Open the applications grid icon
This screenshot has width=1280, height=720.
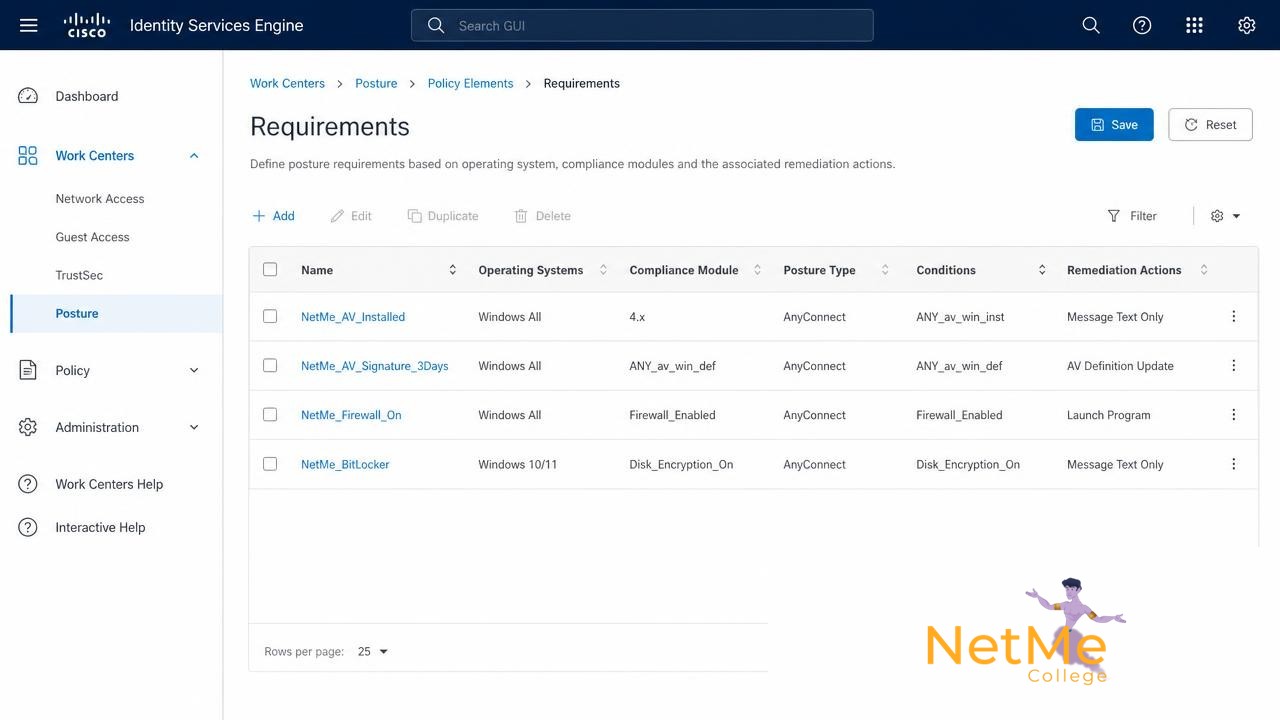pos(1194,25)
